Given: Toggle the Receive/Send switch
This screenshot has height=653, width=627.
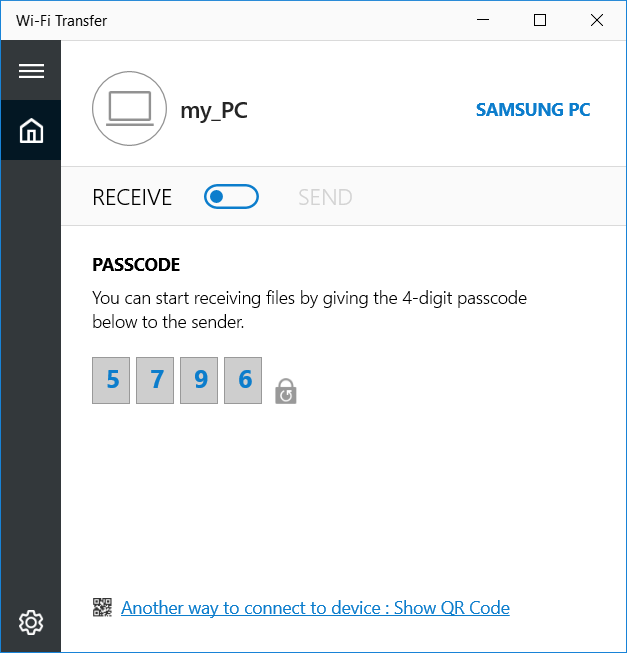Looking at the screenshot, I should [x=231, y=197].
